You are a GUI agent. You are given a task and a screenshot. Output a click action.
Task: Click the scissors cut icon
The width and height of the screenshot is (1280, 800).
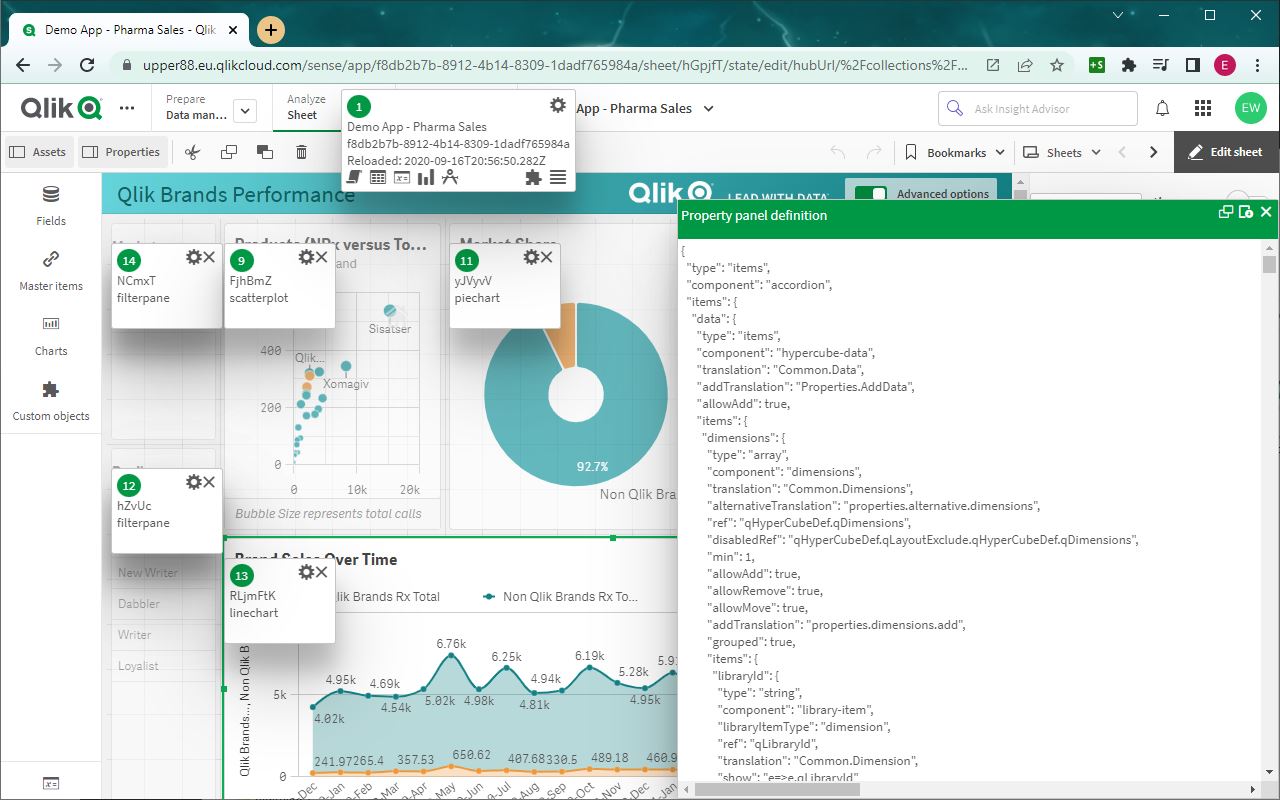193,152
